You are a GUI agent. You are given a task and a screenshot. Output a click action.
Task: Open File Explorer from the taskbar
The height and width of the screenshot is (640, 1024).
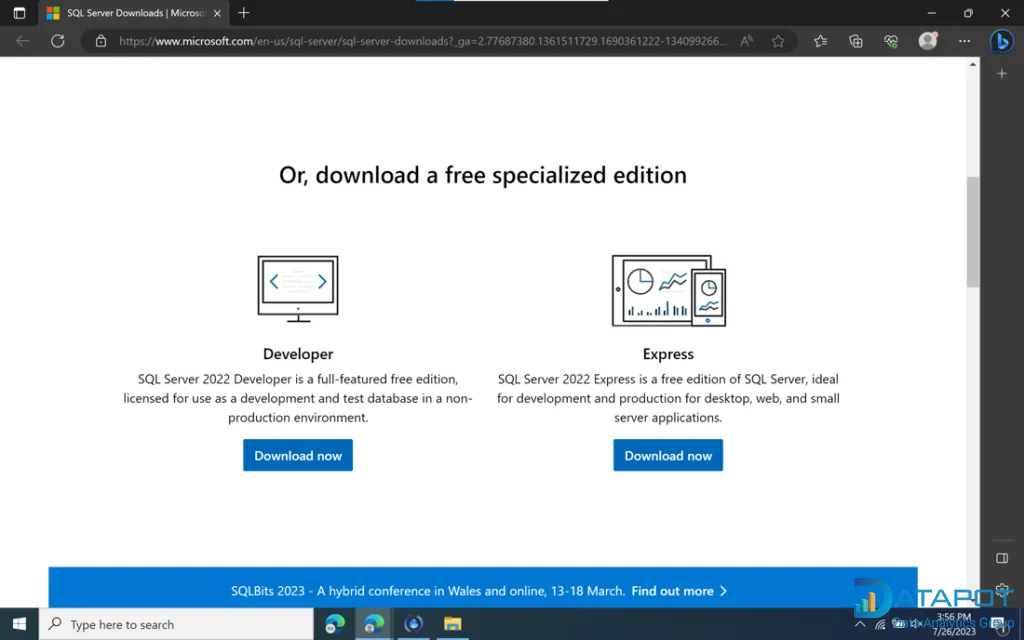[x=453, y=624]
